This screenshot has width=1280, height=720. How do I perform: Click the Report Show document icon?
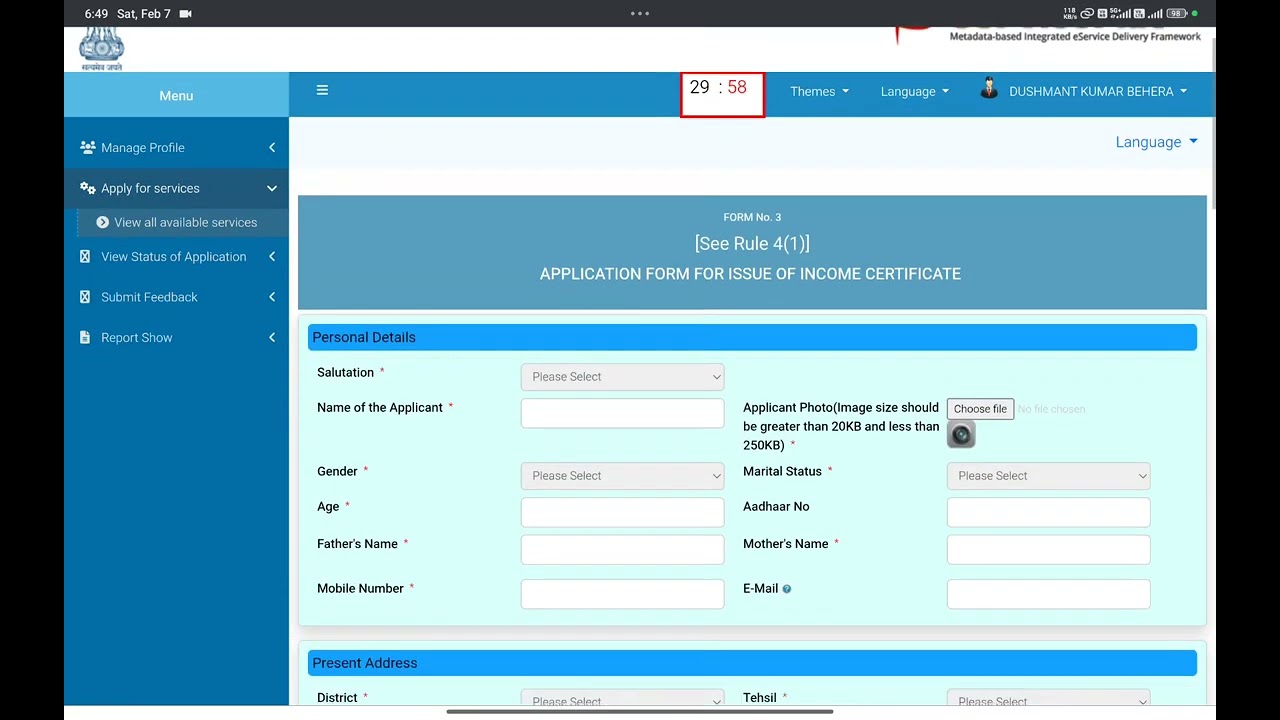[x=85, y=337]
